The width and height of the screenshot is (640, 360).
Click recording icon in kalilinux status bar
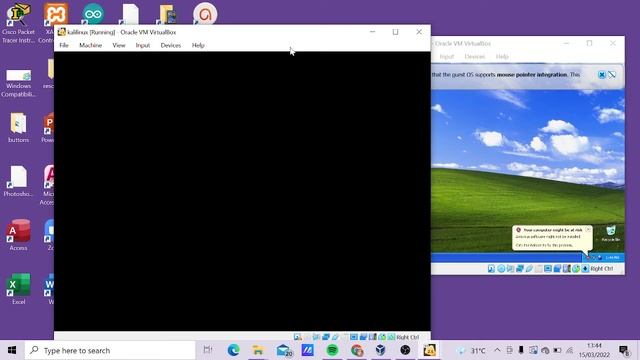click(x=363, y=337)
